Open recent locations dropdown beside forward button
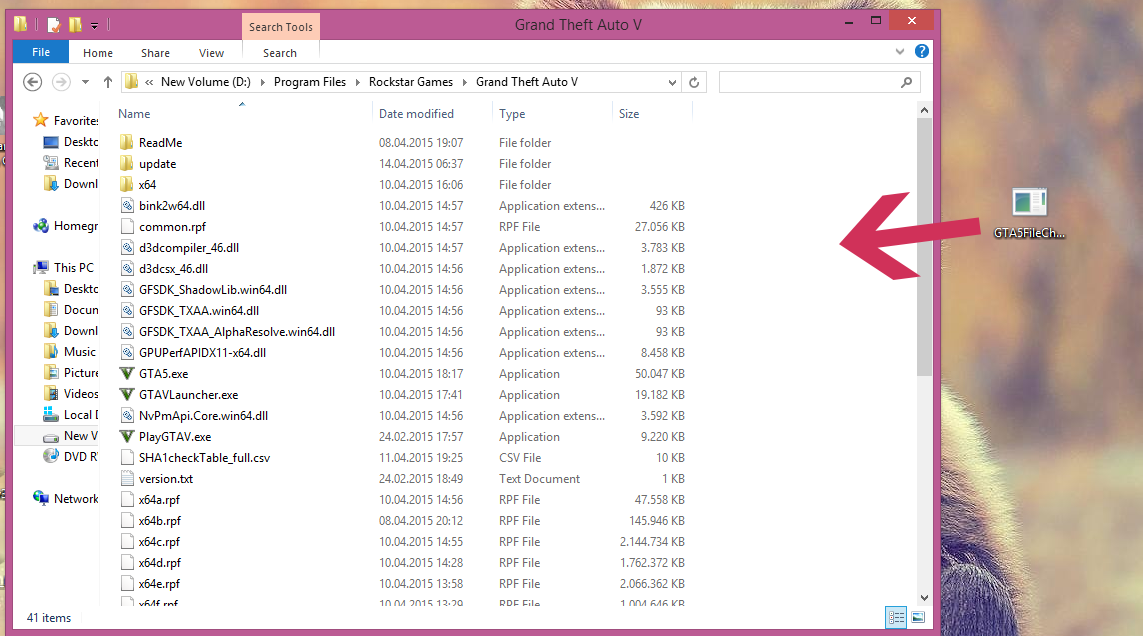 click(85, 81)
